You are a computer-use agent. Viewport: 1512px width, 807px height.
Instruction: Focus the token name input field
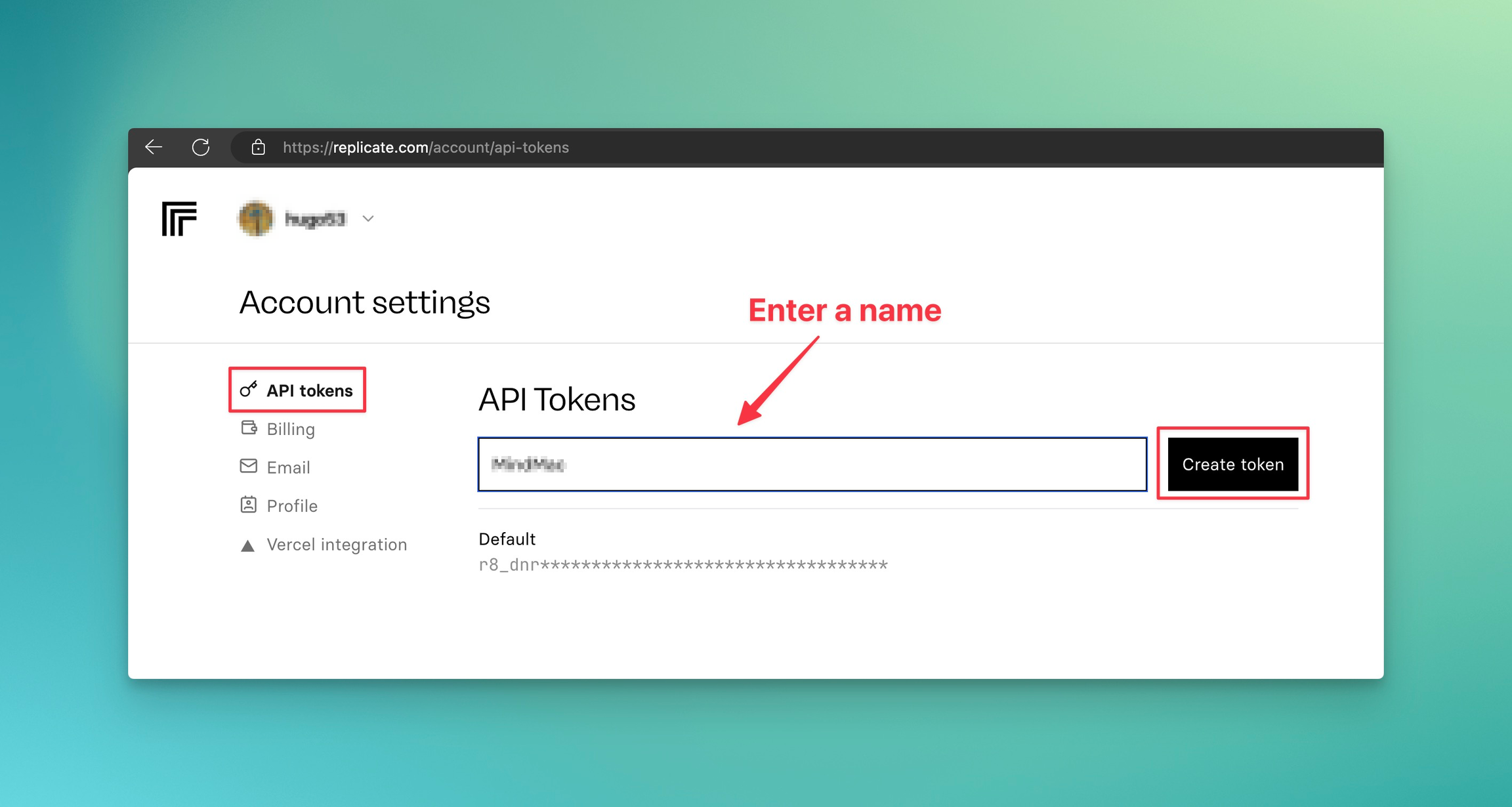pos(812,465)
